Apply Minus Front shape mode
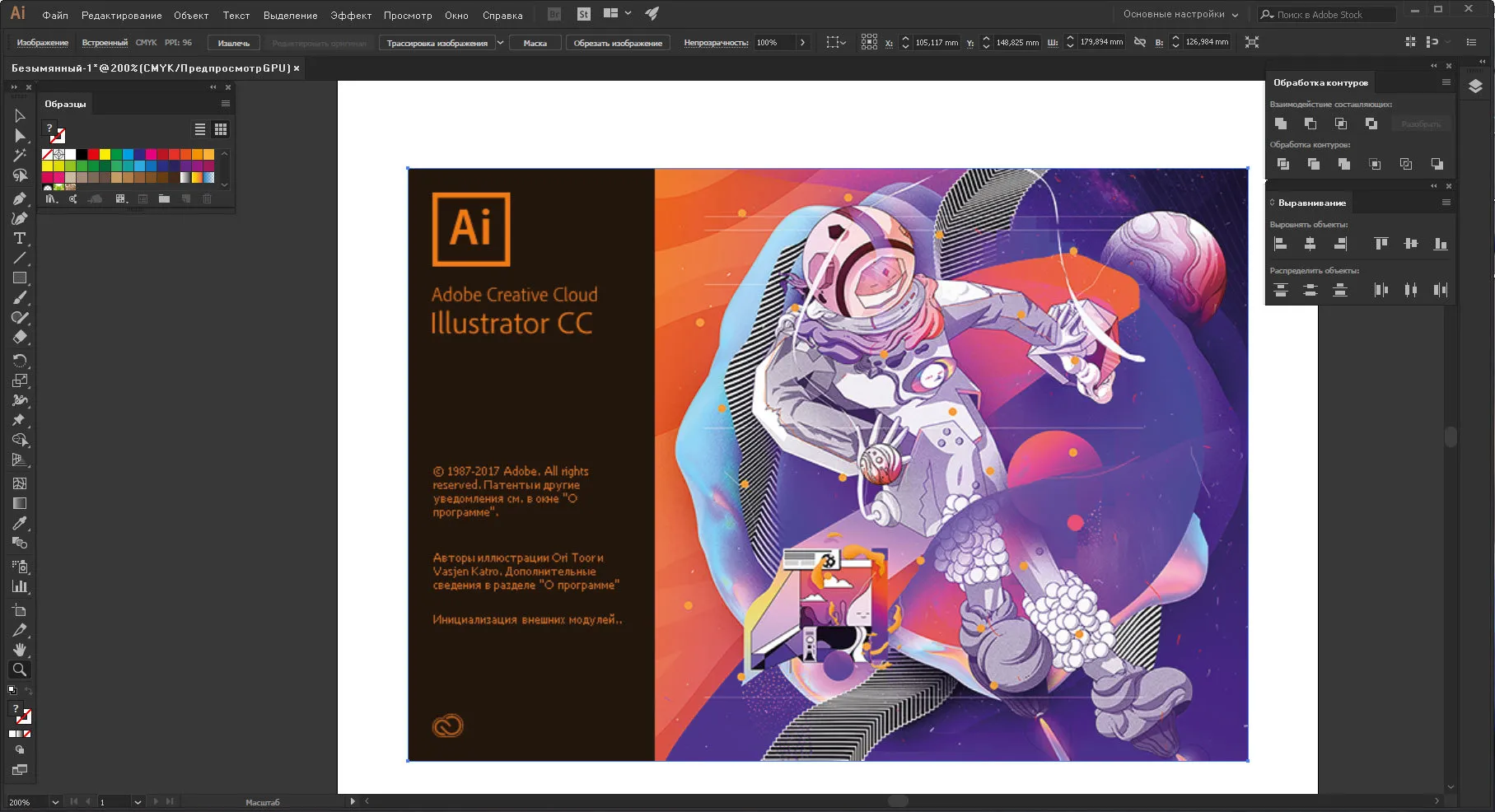 pyautogui.click(x=1310, y=124)
